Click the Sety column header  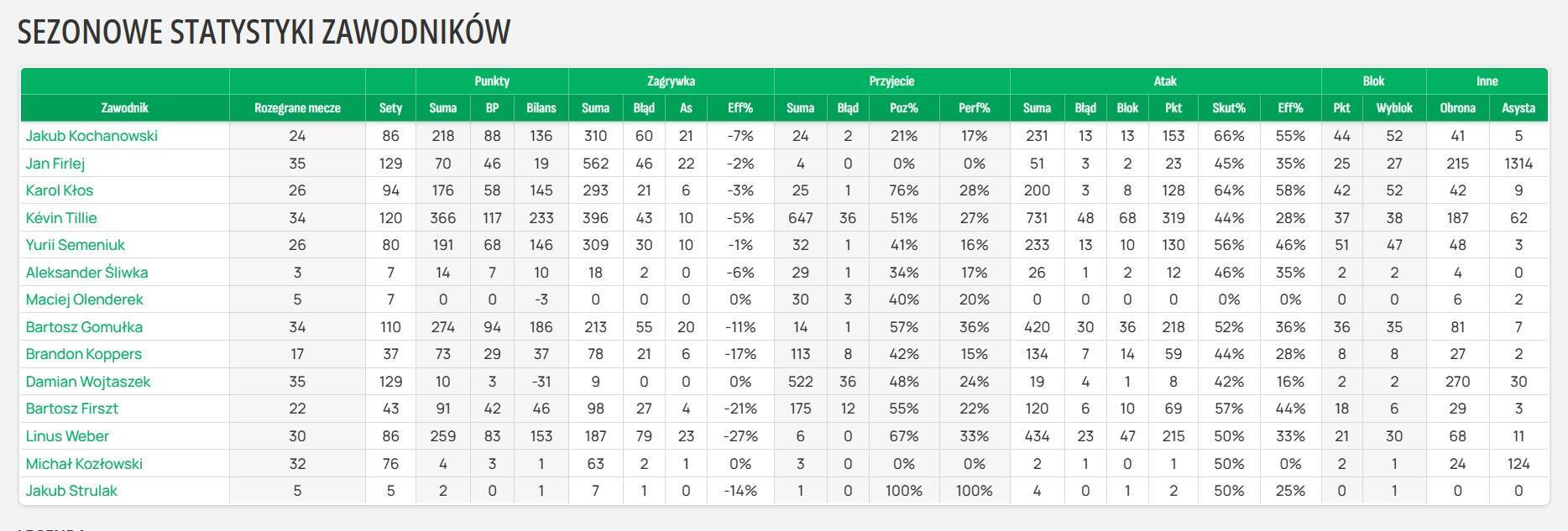click(x=390, y=108)
